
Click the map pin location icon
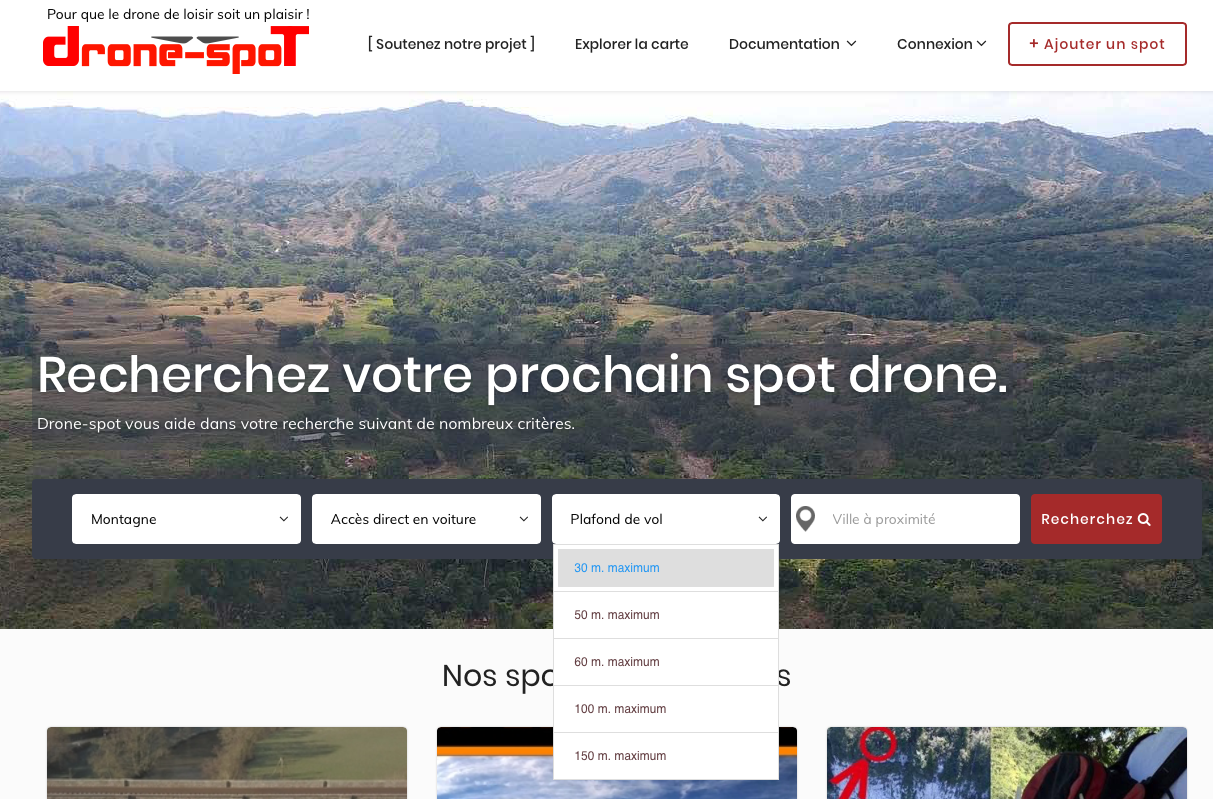[x=805, y=519]
